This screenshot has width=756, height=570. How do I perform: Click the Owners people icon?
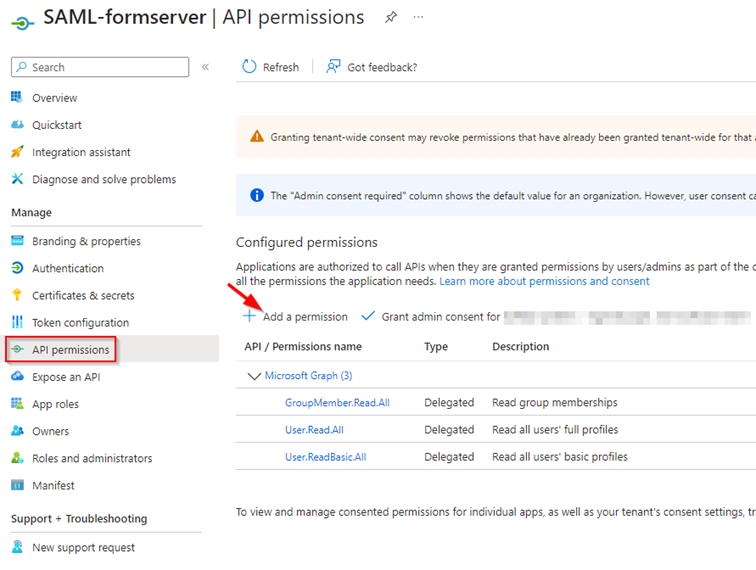pyautogui.click(x=17, y=431)
